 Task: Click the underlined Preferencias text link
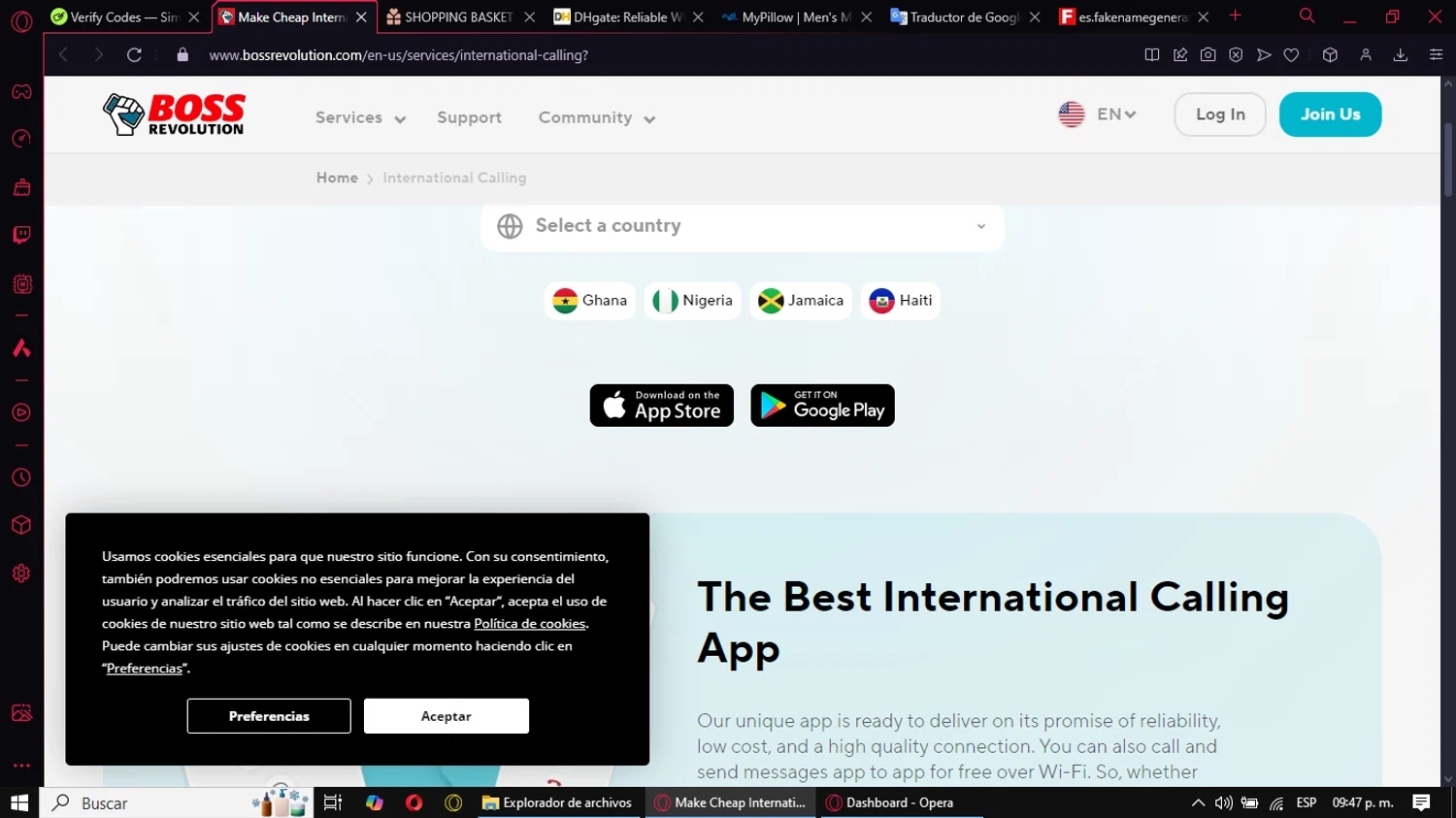pos(145,669)
